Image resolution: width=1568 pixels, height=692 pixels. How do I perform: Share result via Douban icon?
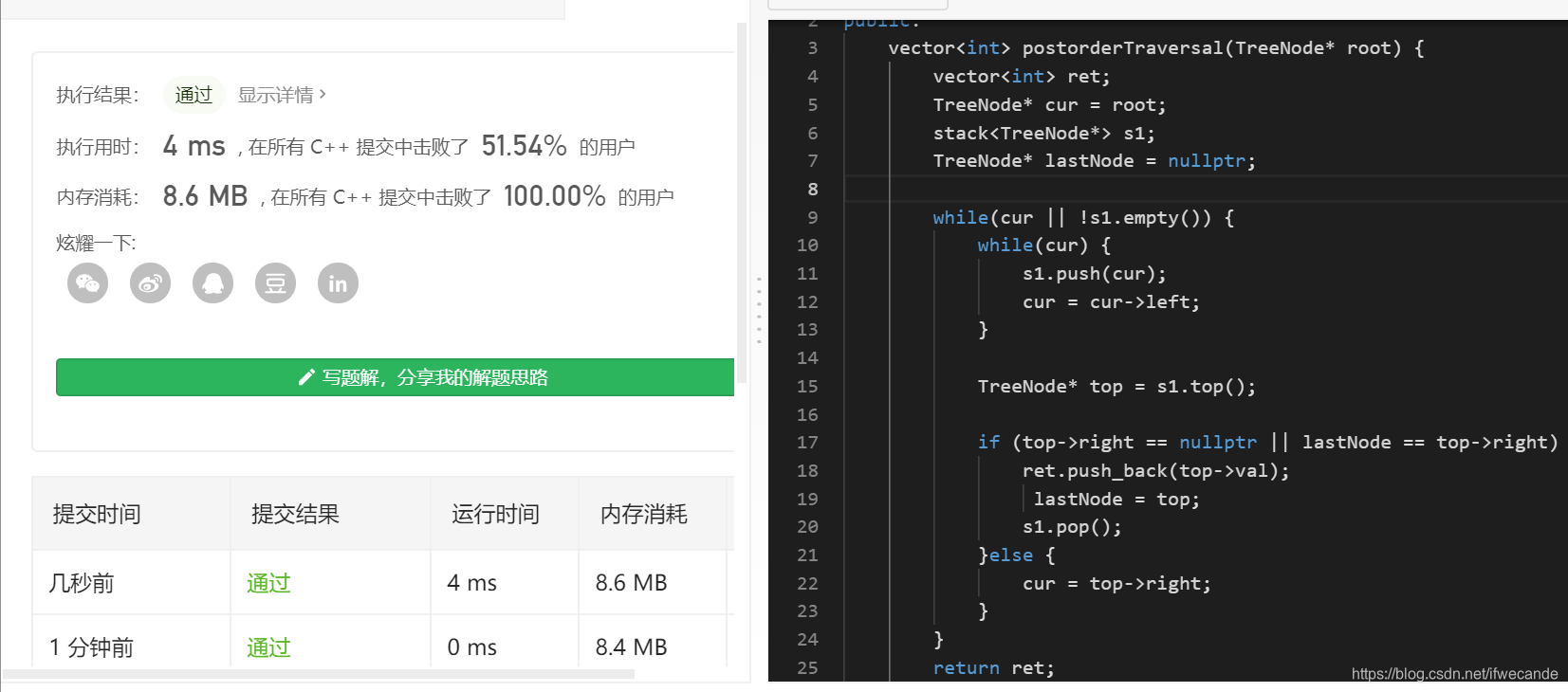(x=275, y=283)
